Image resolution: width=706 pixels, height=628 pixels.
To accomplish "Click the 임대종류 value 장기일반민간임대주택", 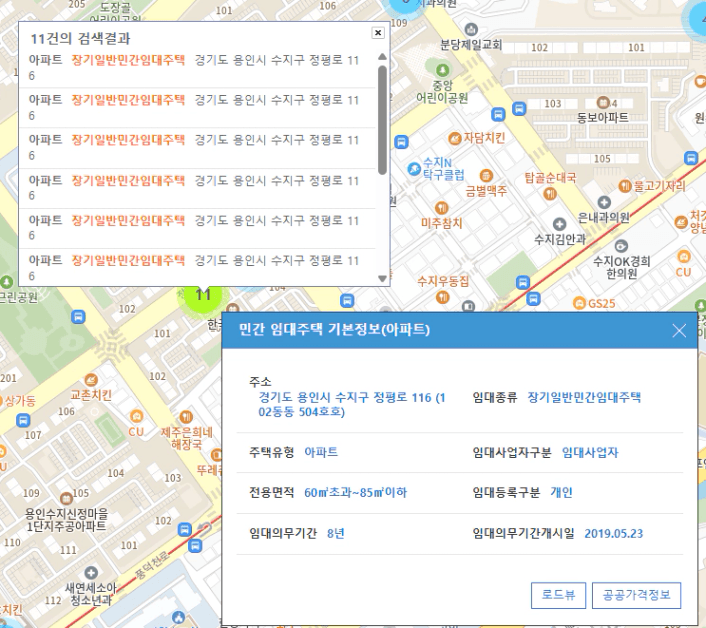I will click(x=584, y=397).
